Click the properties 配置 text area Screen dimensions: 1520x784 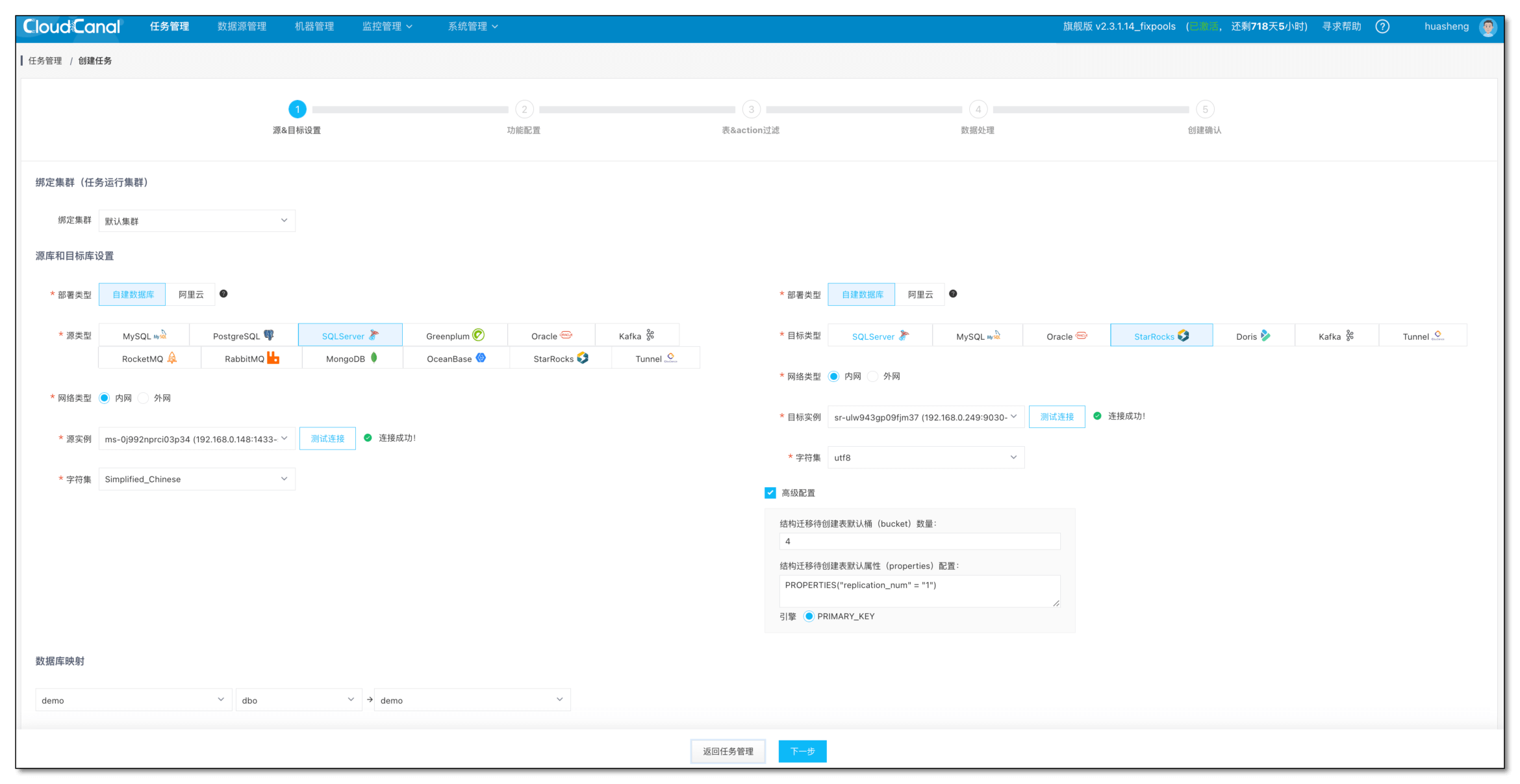[x=920, y=591]
